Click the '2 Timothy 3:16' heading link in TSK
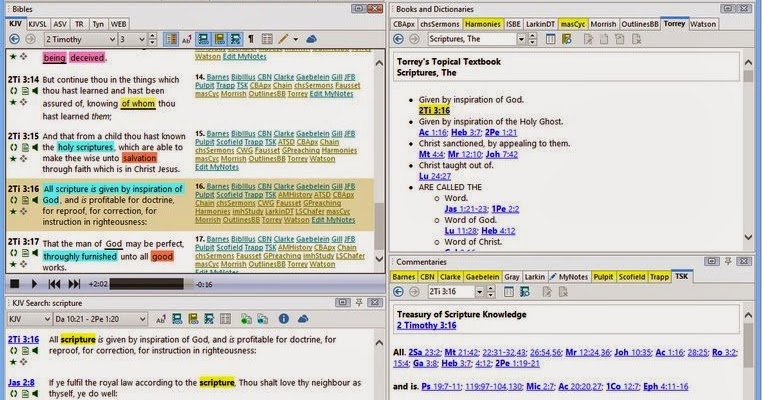The image size is (762, 400). (427, 325)
